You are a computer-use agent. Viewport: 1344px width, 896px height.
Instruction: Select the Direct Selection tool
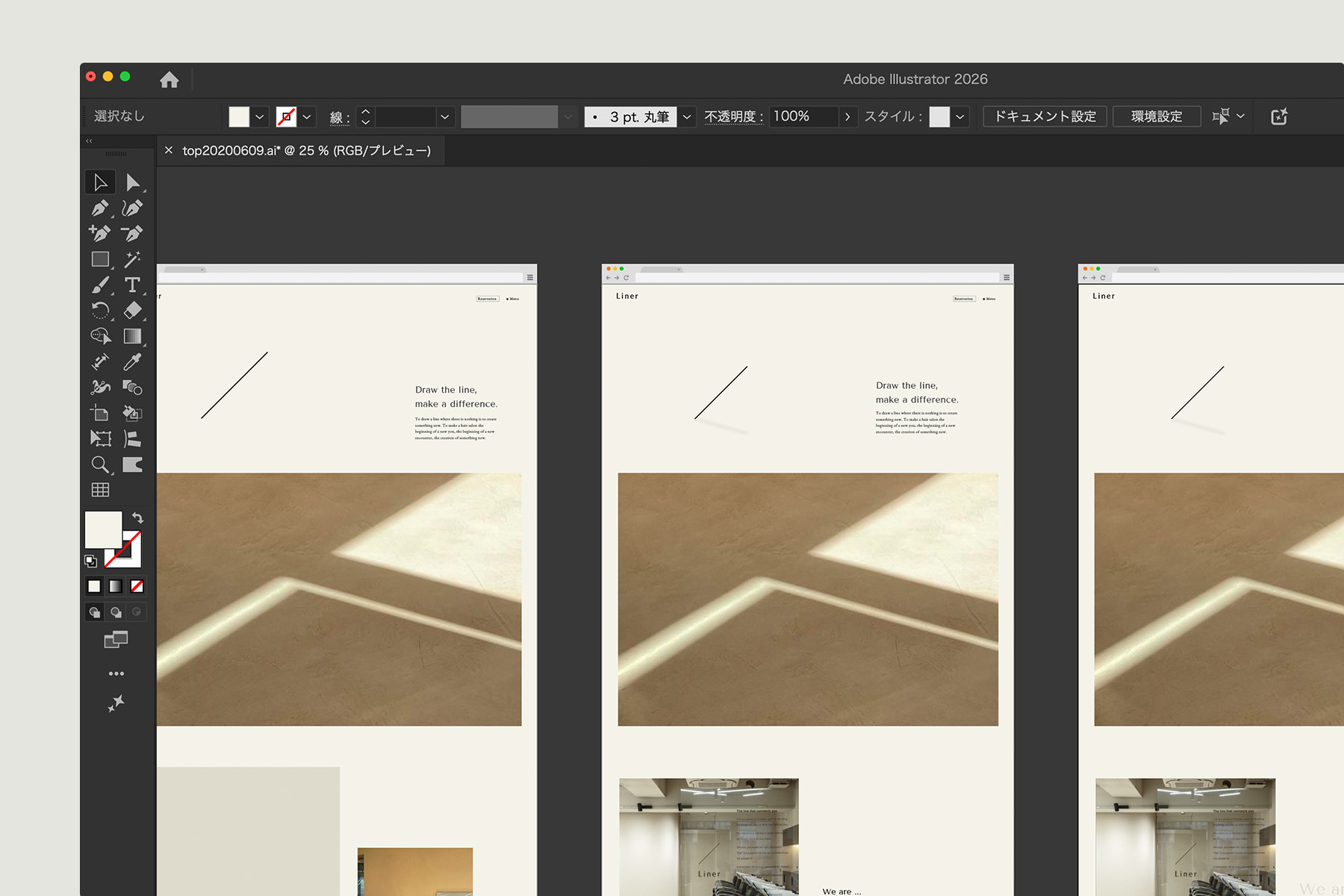(x=132, y=182)
